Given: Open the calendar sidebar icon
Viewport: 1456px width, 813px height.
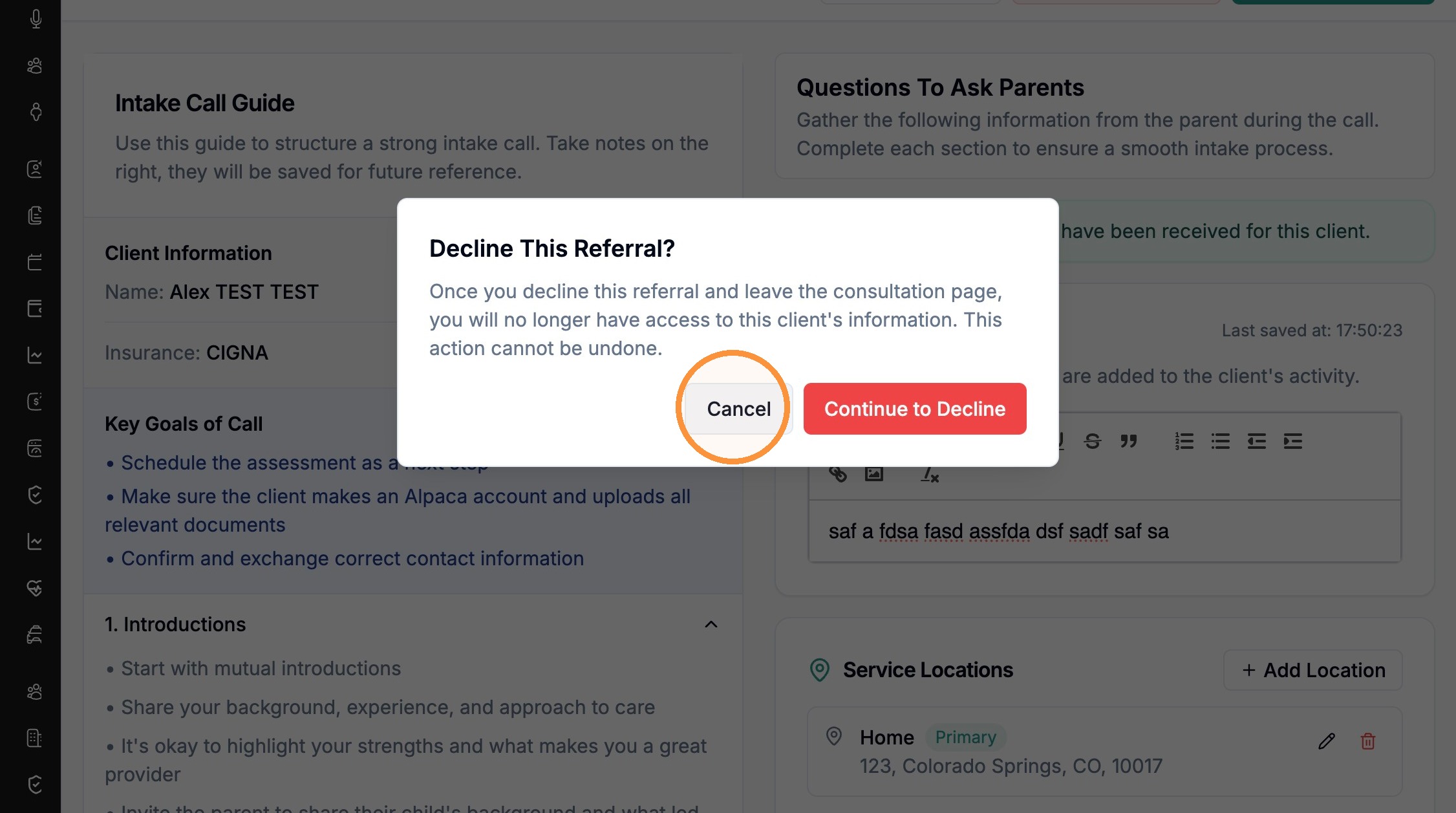Looking at the screenshot, I should point(36,261).
